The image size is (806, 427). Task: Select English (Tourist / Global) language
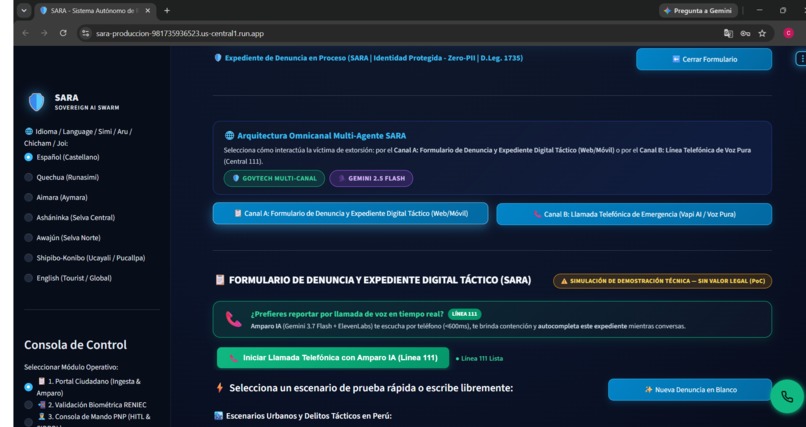[x=68, y=278]
